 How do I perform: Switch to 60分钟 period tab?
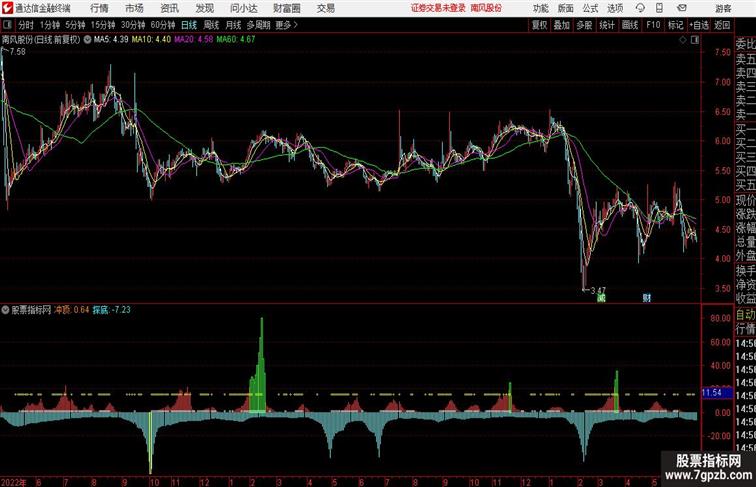point(163,25)
